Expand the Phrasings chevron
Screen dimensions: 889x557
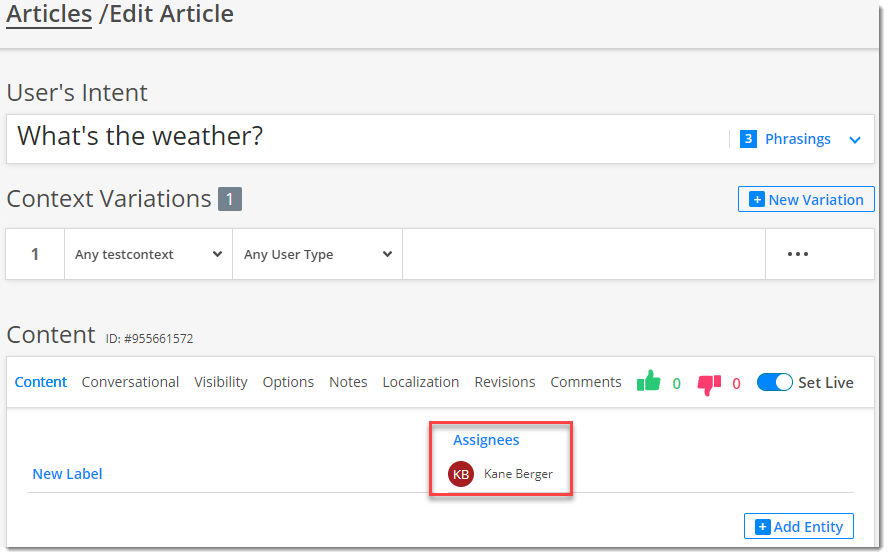855,140
